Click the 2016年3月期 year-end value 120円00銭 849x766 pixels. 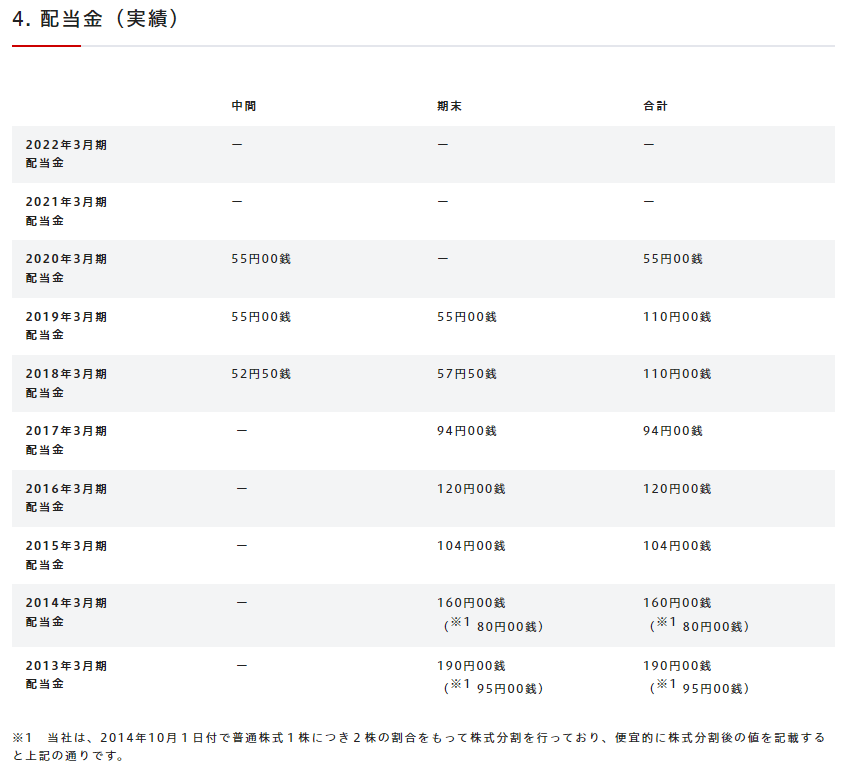(471, 489)
